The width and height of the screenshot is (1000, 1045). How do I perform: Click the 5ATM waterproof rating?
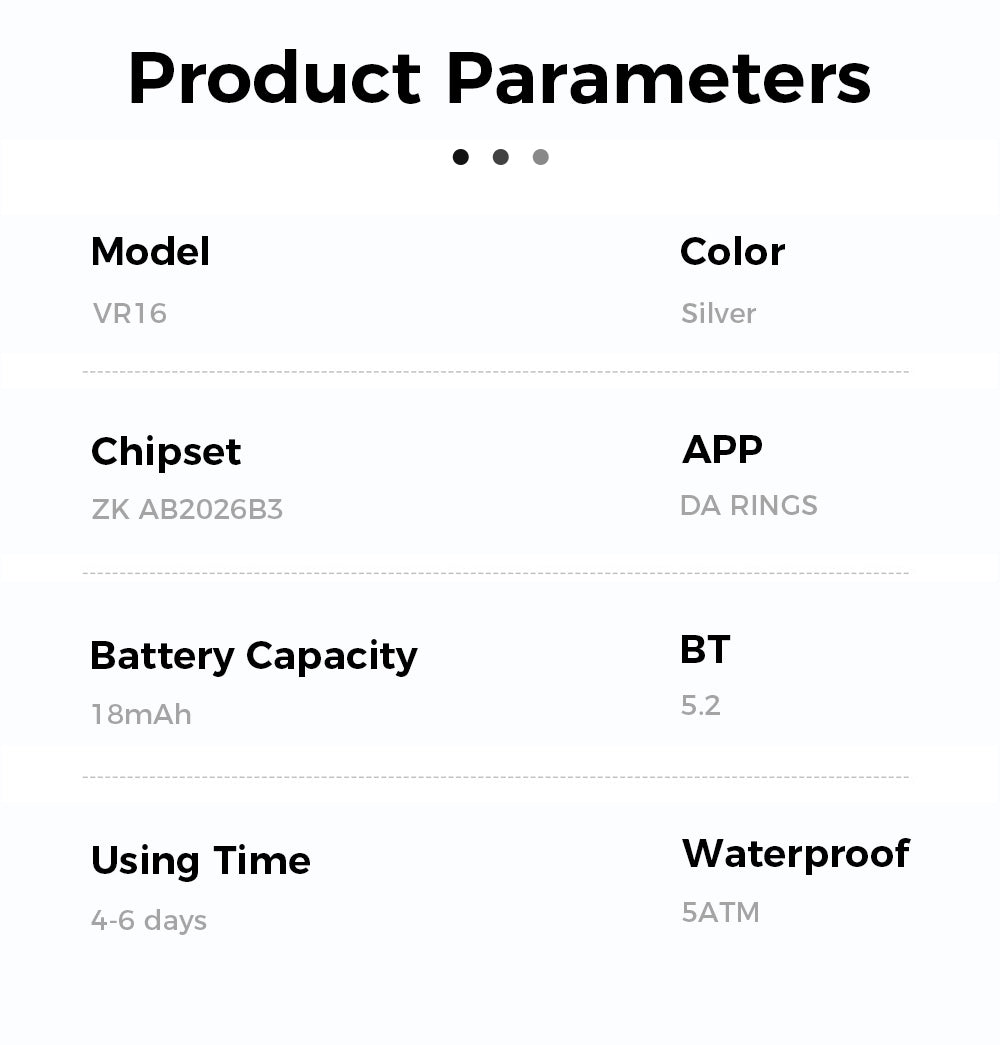point(720,913)
